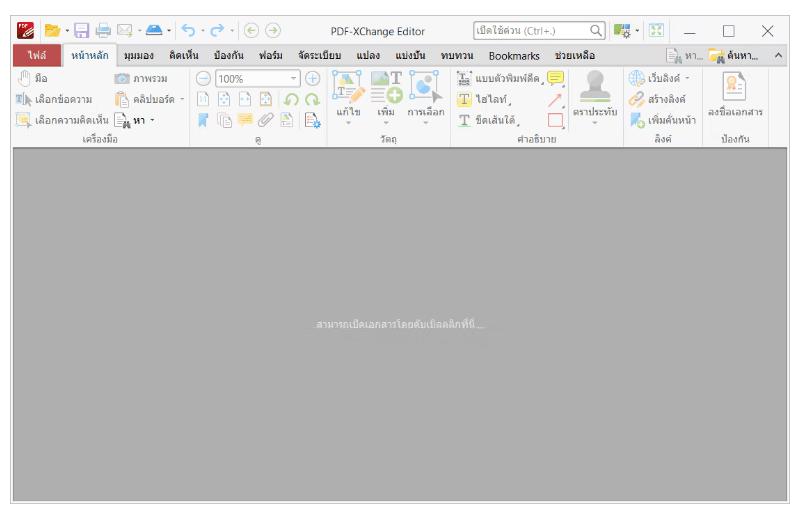Click the Fit Page icon
The height and width of the screenshot is (513, 806).
pos(224,99)
